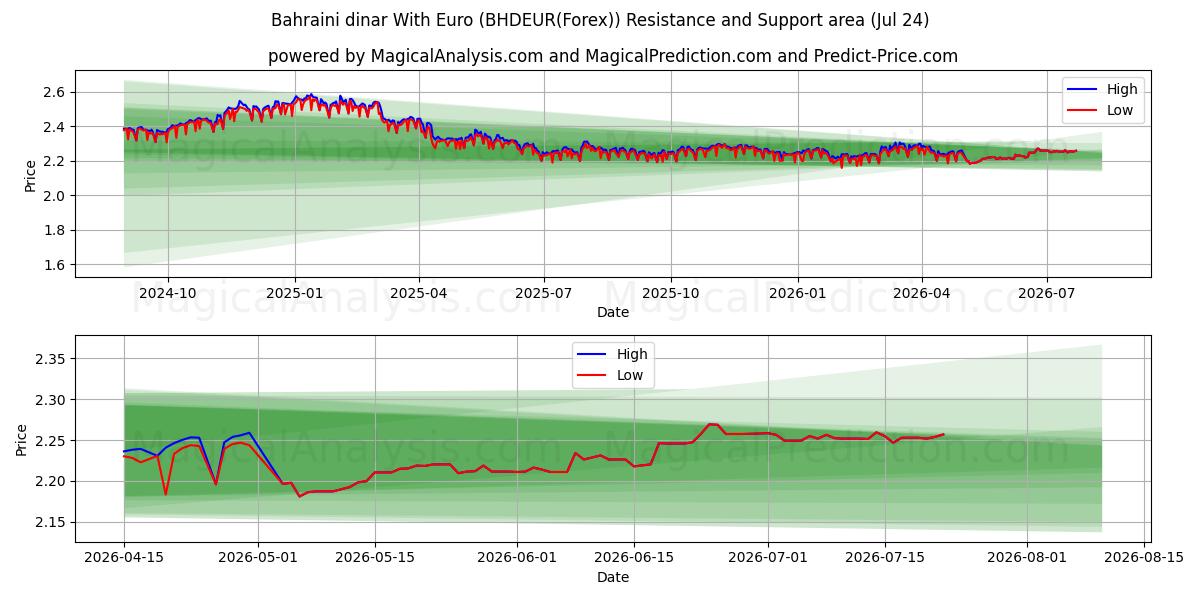This screenshot has height=600, width=1200.
Task: Click the '2.15' price tick label
Action: pyautogui.click(x=51, y=523)
